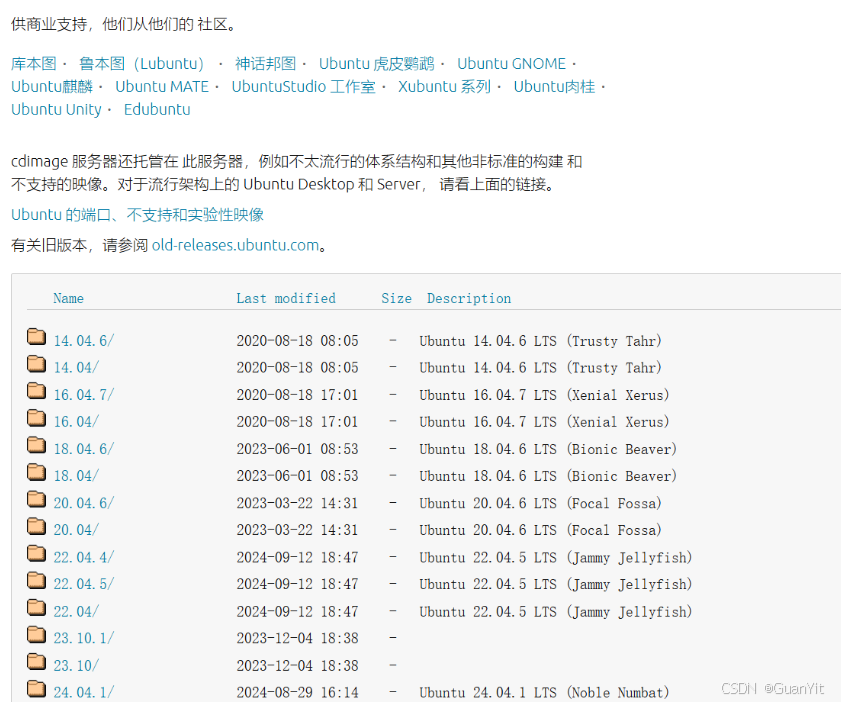The image size is (841, 704).
Task: Click timestamp in the 14.04/ row
Action: click(297, 368)
